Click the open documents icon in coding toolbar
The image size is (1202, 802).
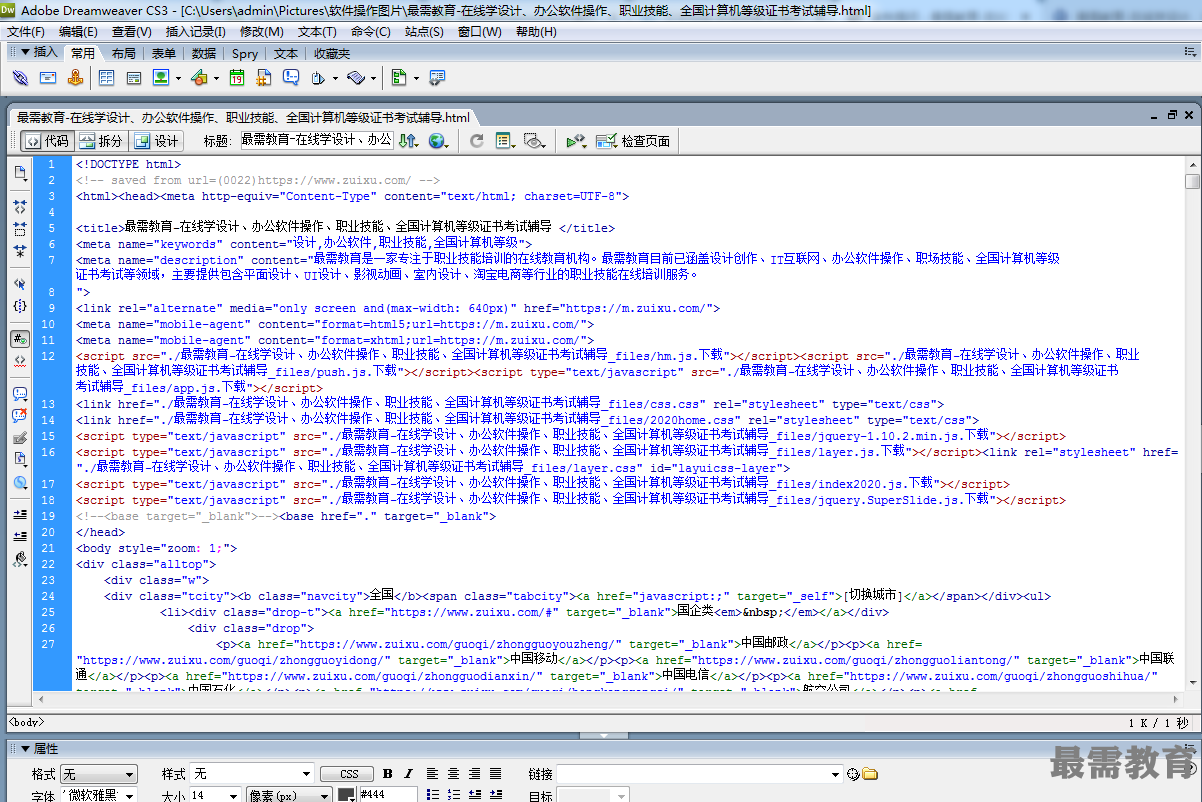[x=20, y=173]
